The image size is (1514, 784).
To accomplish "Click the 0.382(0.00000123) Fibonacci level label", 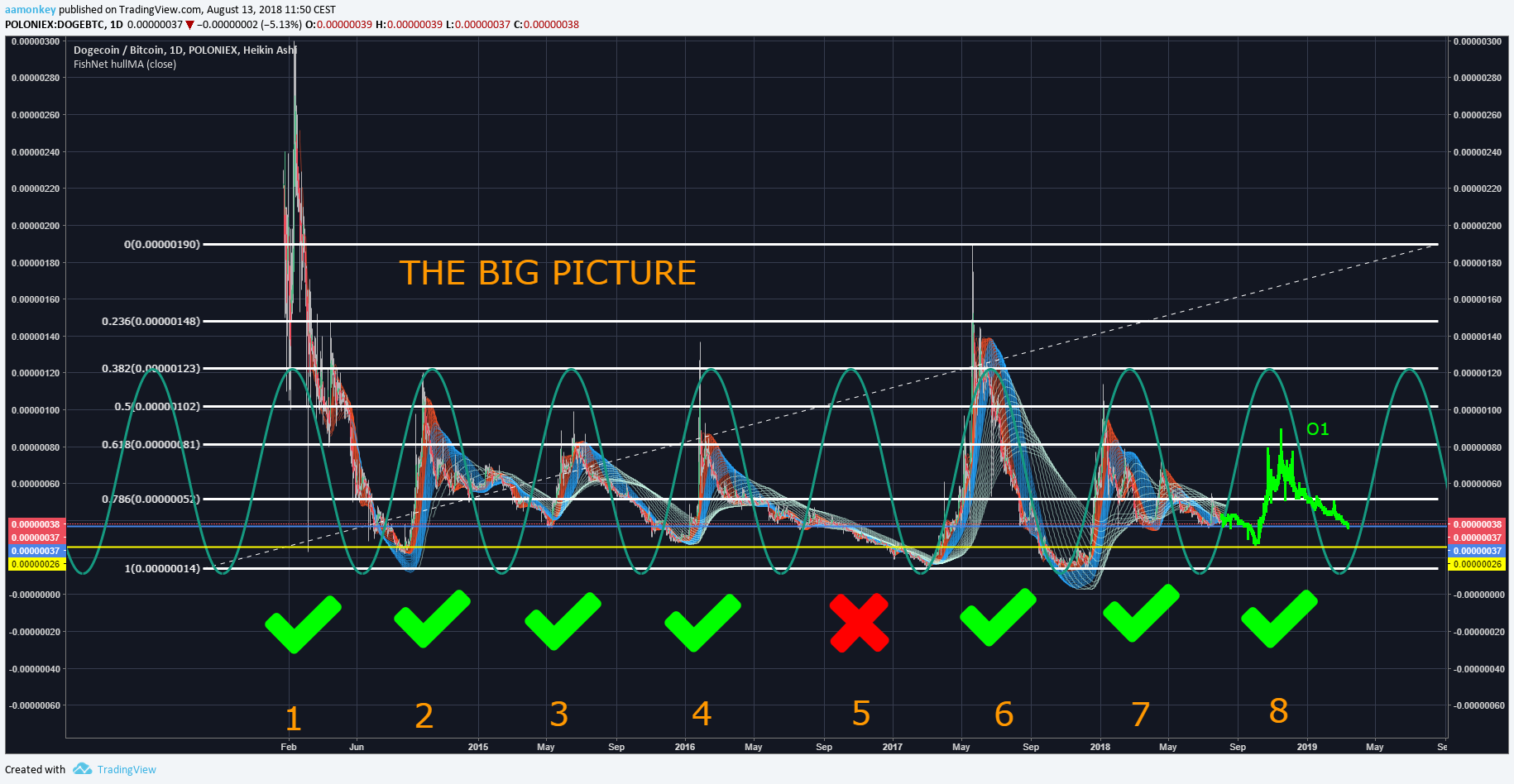I will 151,368.
